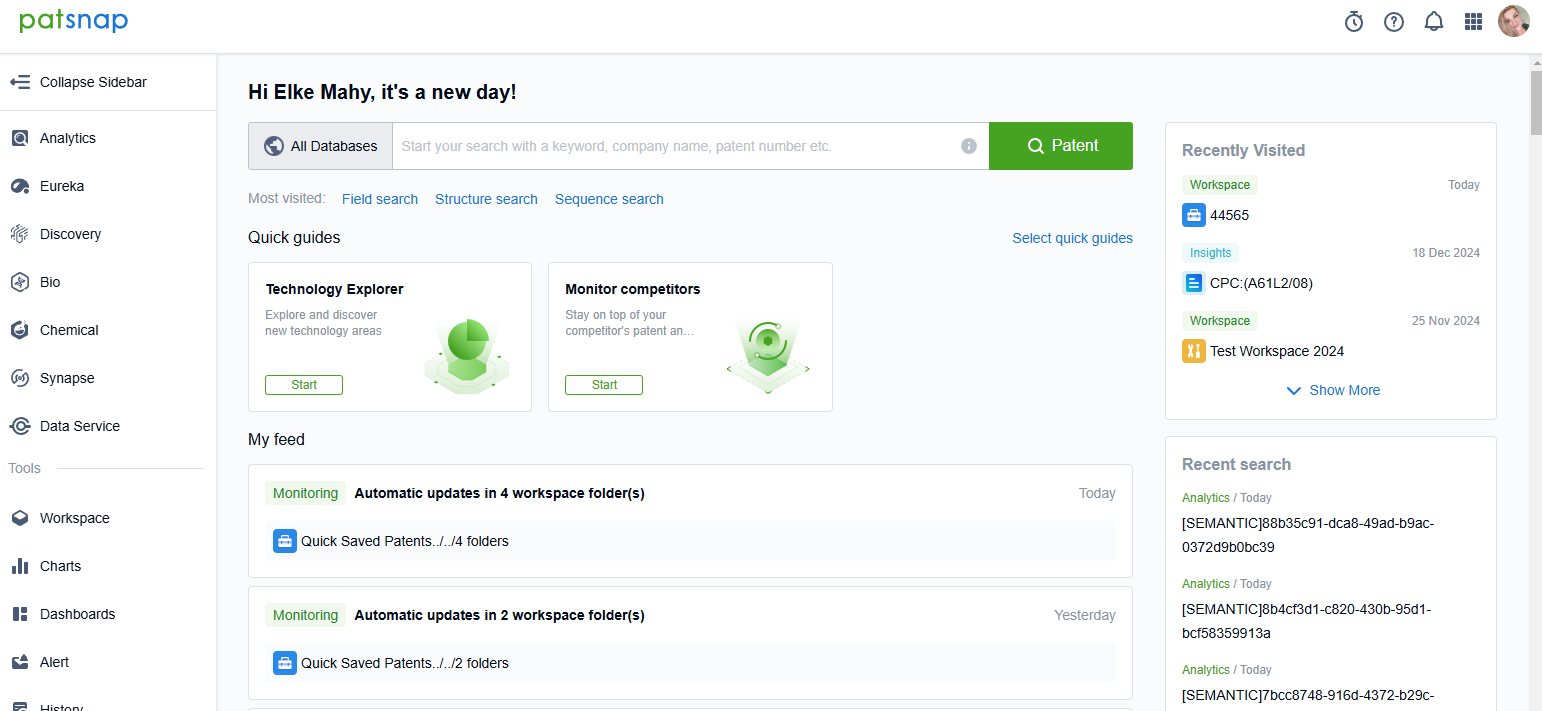Viewport: 1542px width, 711px height.
Task: Select Dashboards in the sidebar
Action: coord(77,614)
